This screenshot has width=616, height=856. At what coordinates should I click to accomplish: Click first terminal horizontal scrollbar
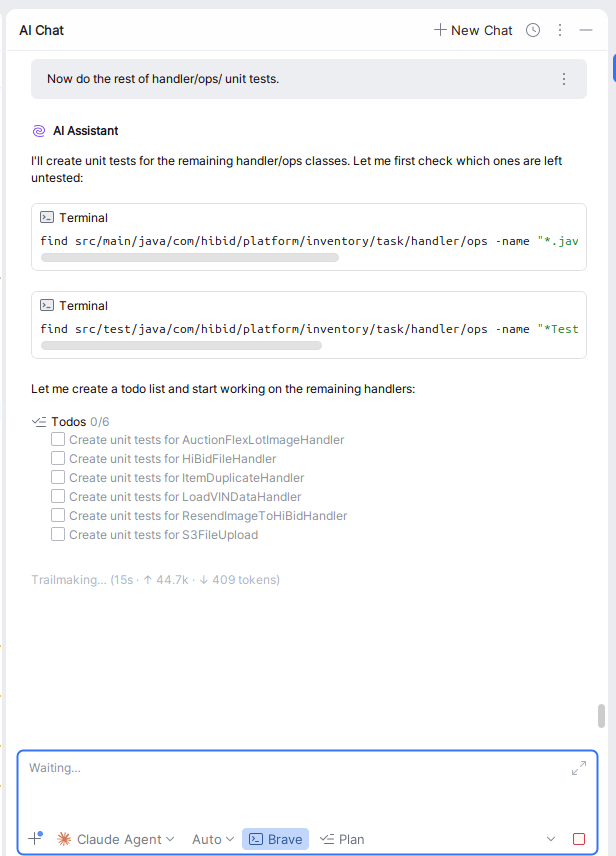click(x=190, y=257)
